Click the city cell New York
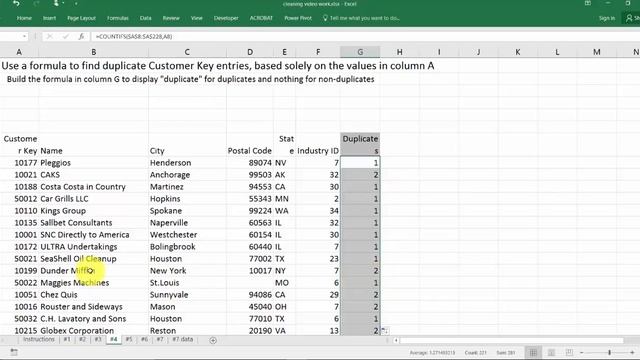The image size is (640, 360). pos(187,271)
